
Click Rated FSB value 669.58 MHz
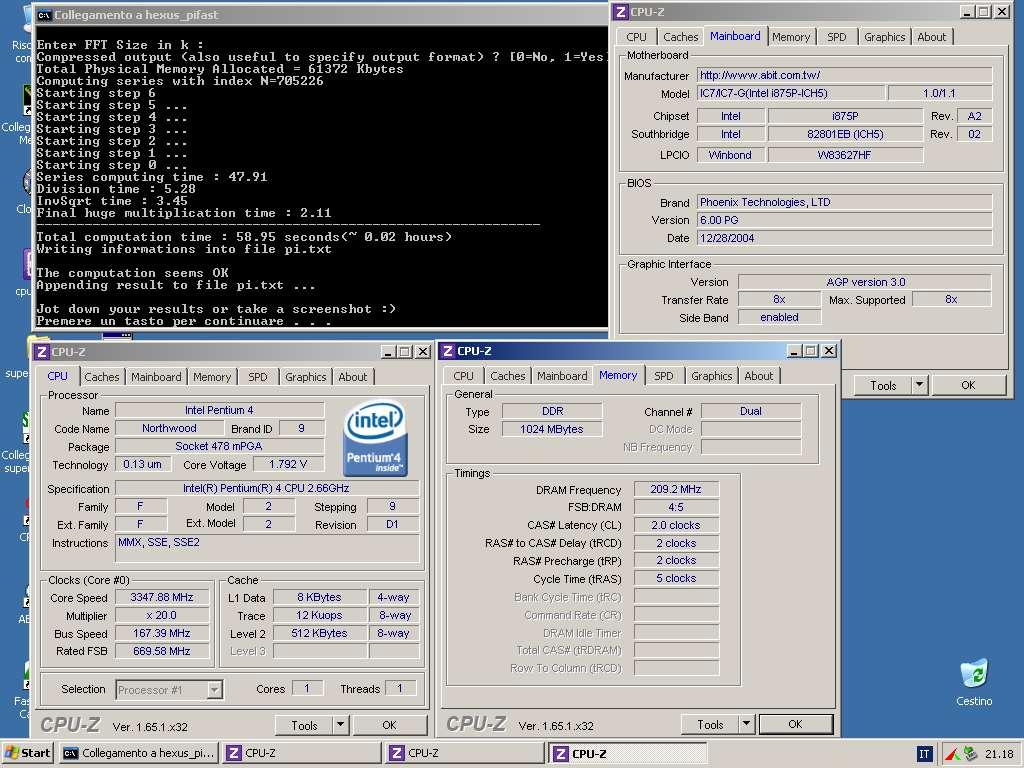coord(162,651)
